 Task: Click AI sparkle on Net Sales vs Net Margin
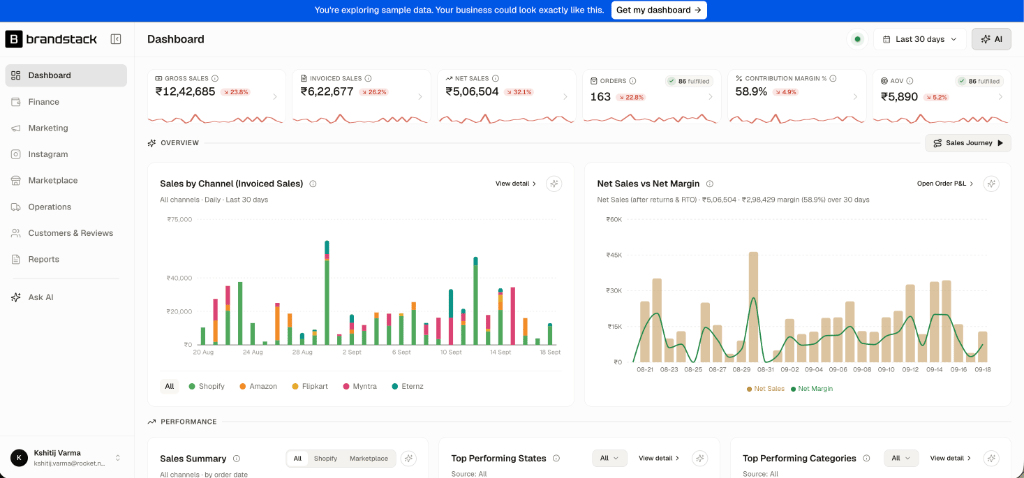pos(991,183)
